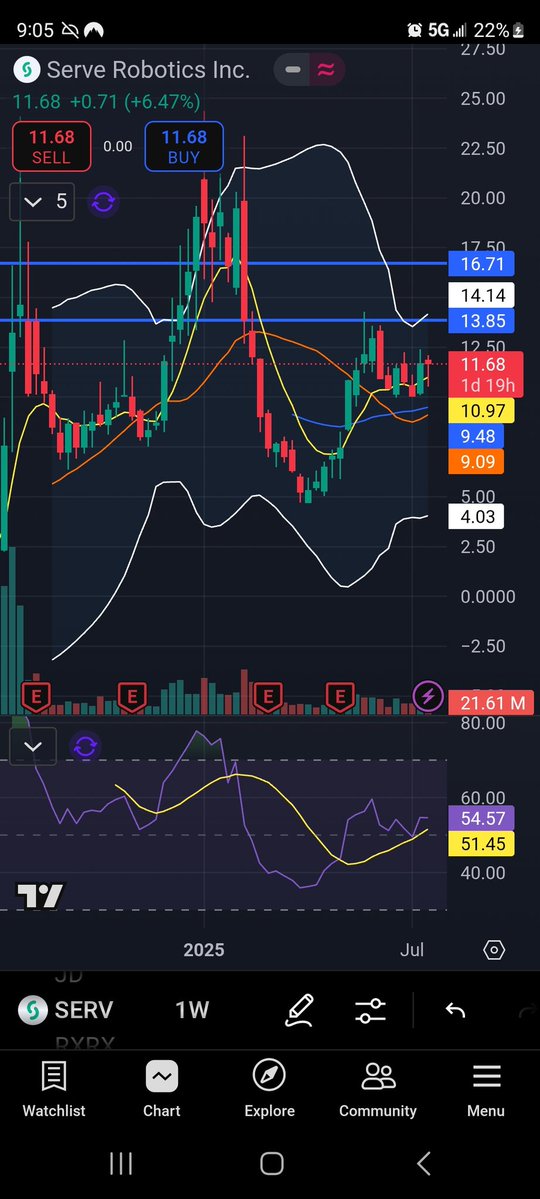This screenshot has height=1199, width=540.
Task: Tap the blue 11.68 BUY button
Action: click(184, 147)
